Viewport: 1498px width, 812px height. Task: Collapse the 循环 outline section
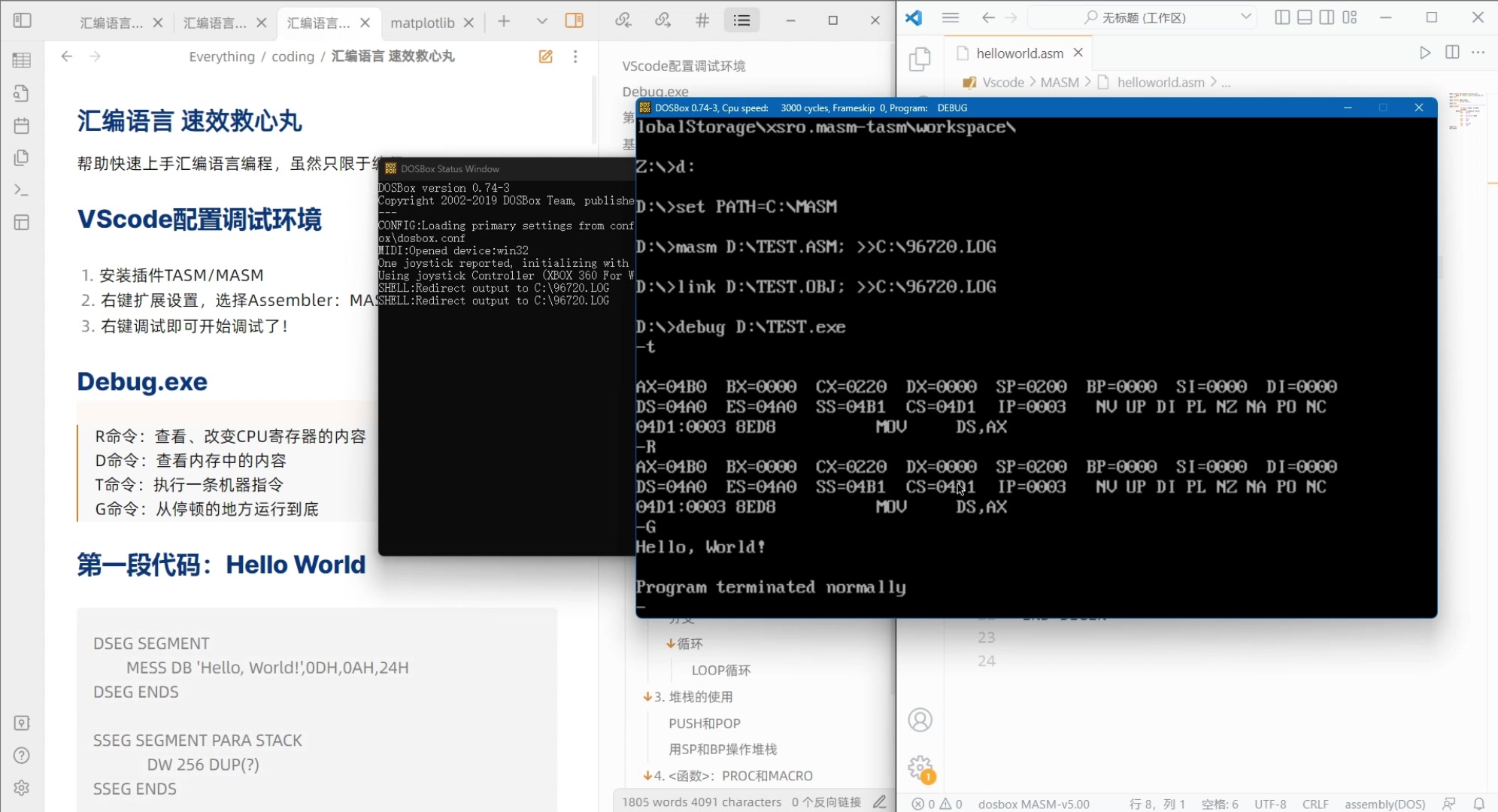[x=670, y=644]
